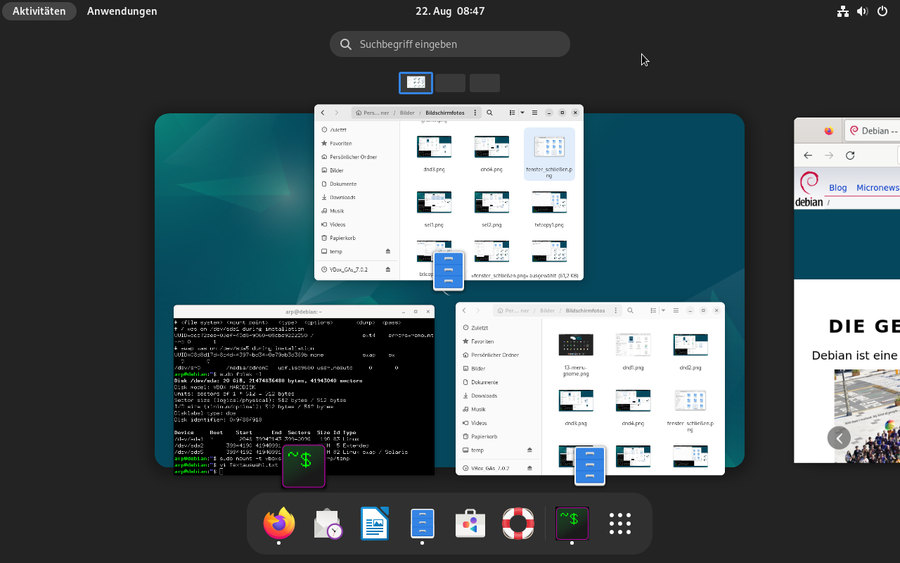Viewport: 900px width, 563px height.
Task: Open the Help lifebuoy icon in dock
Action: coord(518,523)
